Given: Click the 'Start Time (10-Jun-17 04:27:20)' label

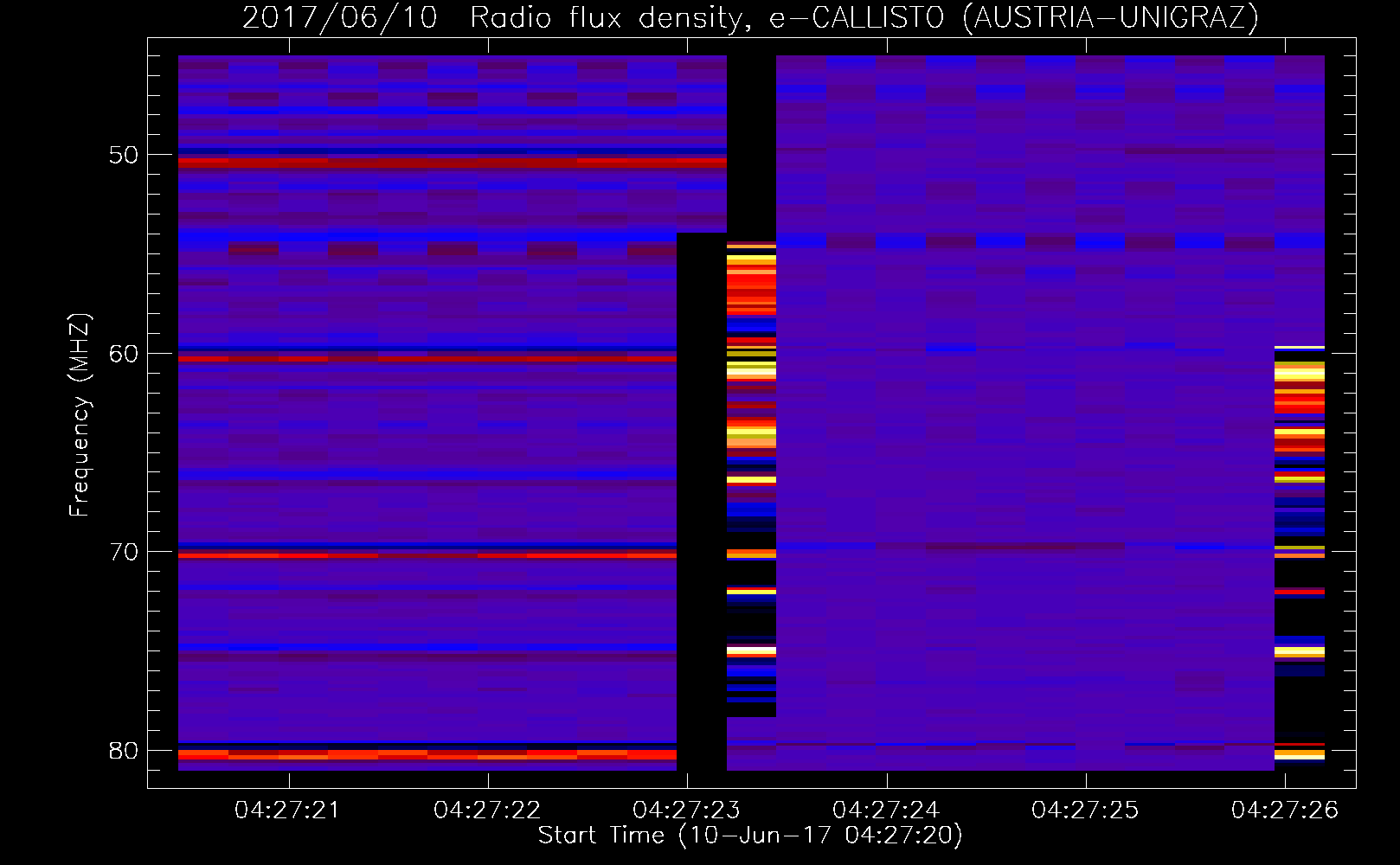Looking at the screenshot, I should pyautogui.click(x=750, y=836).
